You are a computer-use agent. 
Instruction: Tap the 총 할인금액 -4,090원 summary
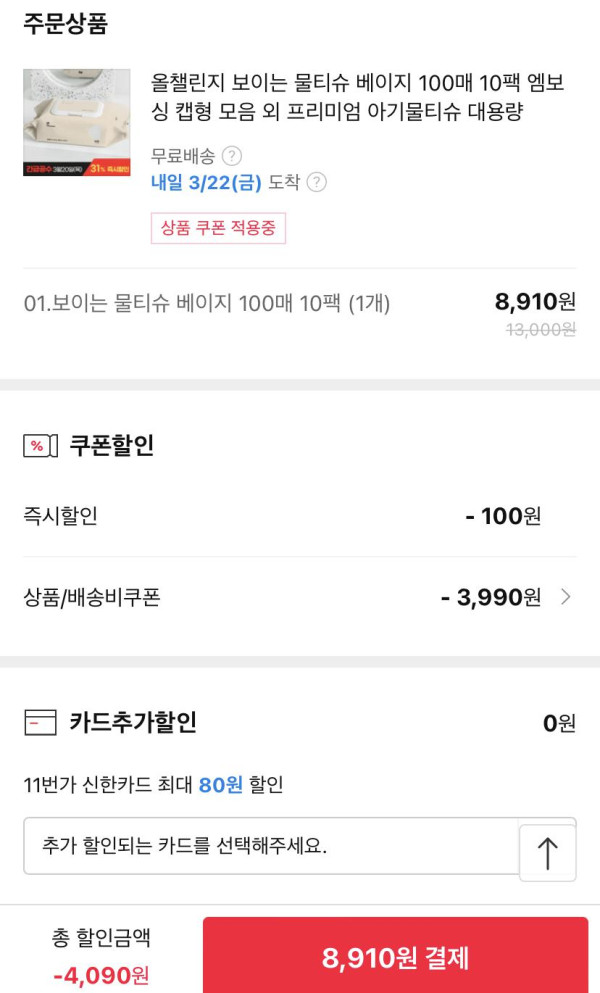coord(101,955)
